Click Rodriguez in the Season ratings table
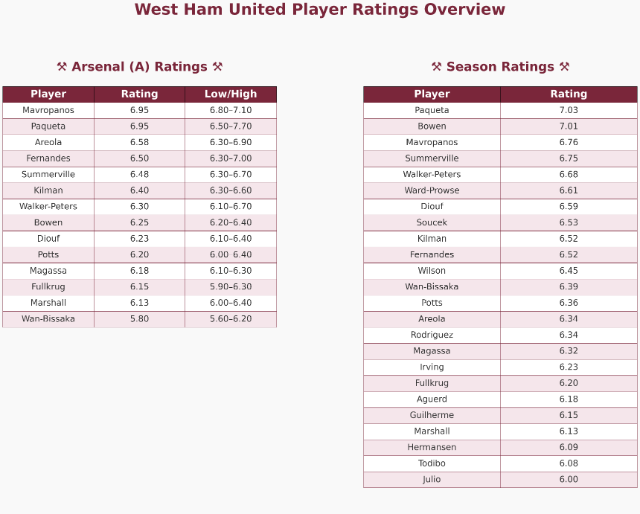The height and width of the screenshot is (514, 640). point(432,335)
